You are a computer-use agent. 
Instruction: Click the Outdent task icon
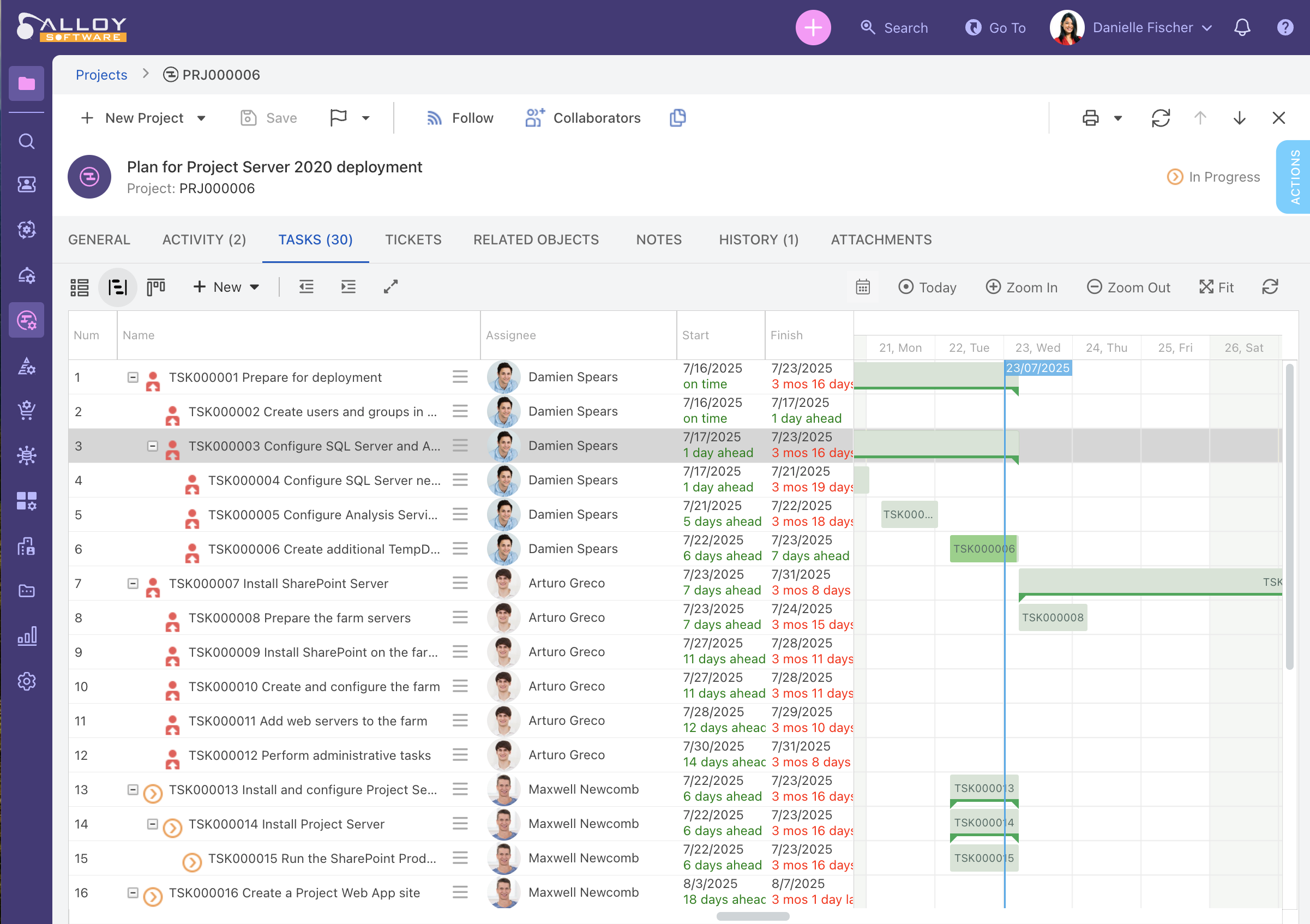click(307, 287)
